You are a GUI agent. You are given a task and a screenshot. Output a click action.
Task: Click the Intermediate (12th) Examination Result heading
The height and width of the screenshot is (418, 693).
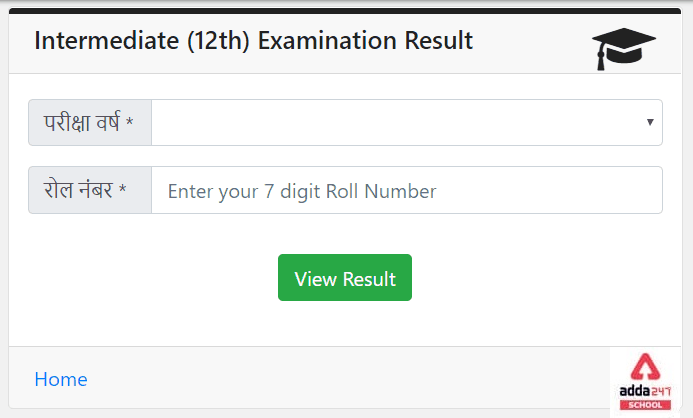click(253, 41)
